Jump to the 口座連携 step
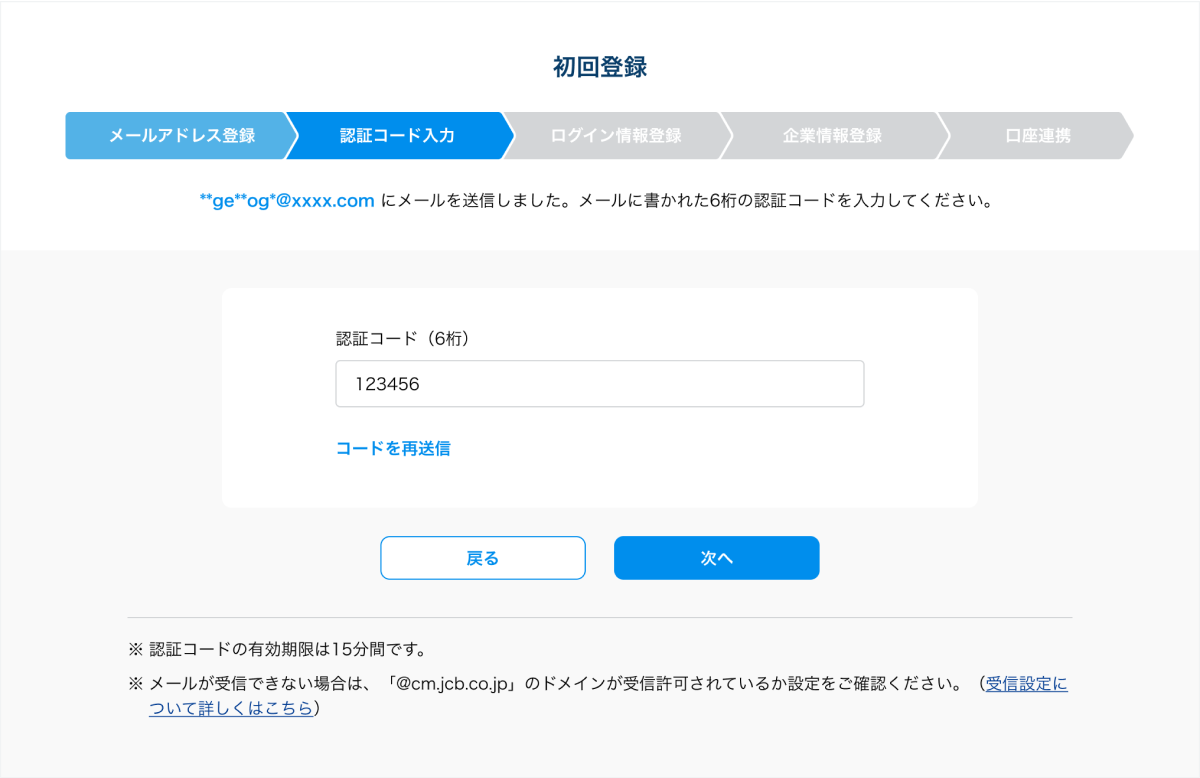The height and width of the screenshot is (778, 1200). (1037, 136)
